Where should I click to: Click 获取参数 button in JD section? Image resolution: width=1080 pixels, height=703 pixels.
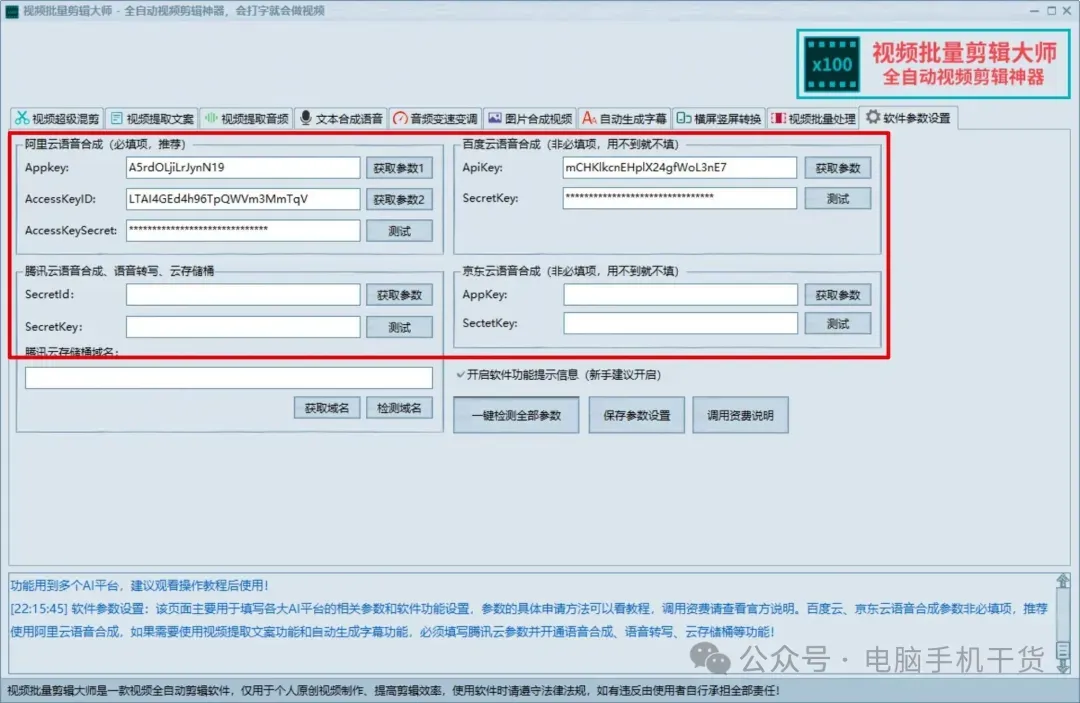point(838,295)
